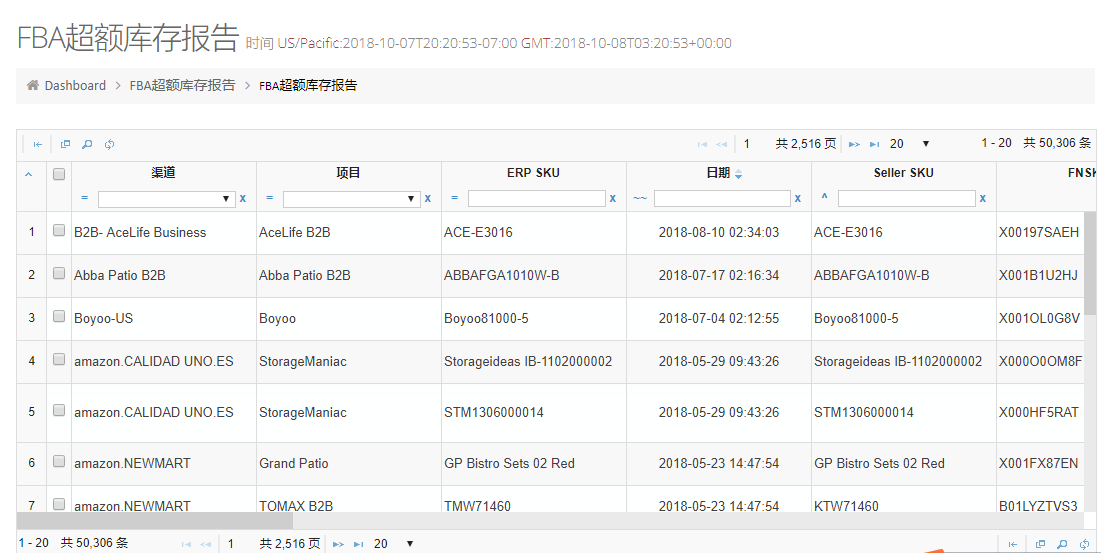Image resolution: width=1101 pixels, height=553 pixels.
Task: Click the Seller SKU filter input
Action: point(906,199)
